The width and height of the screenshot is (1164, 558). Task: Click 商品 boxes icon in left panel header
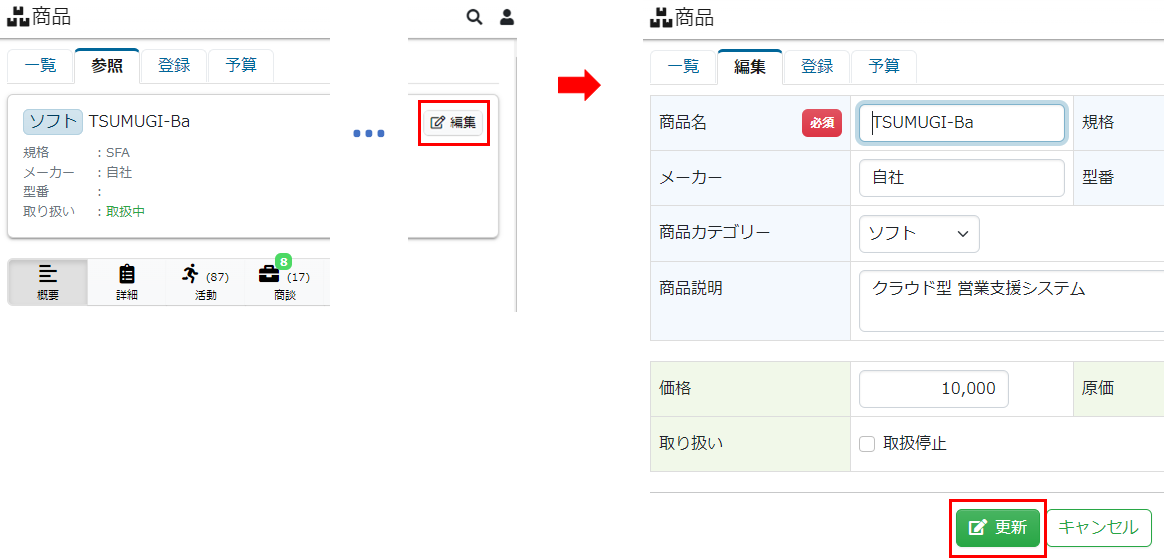point(18,17)
